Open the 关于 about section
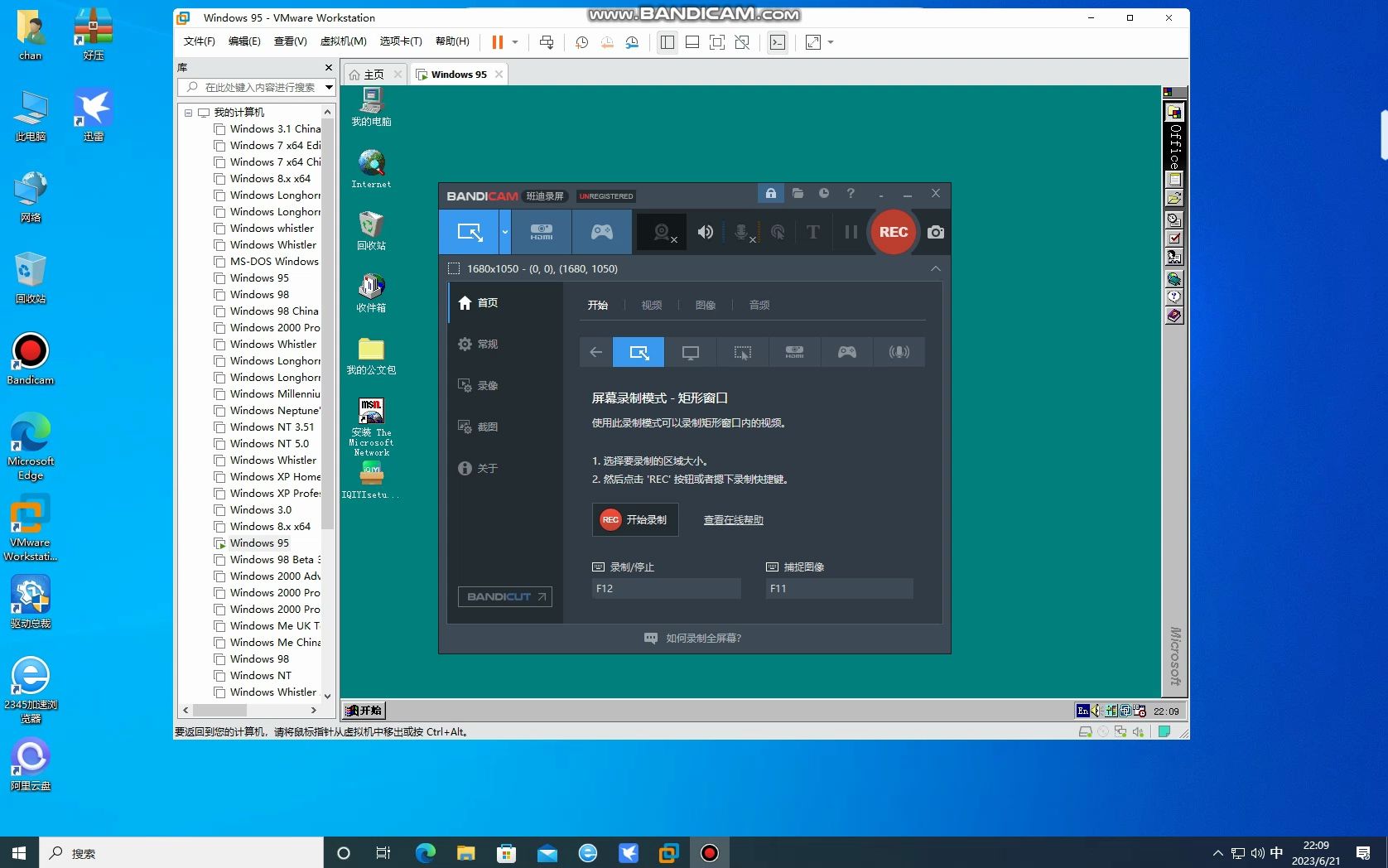This screenshot has height=868, width=1388. click(505, 468)
